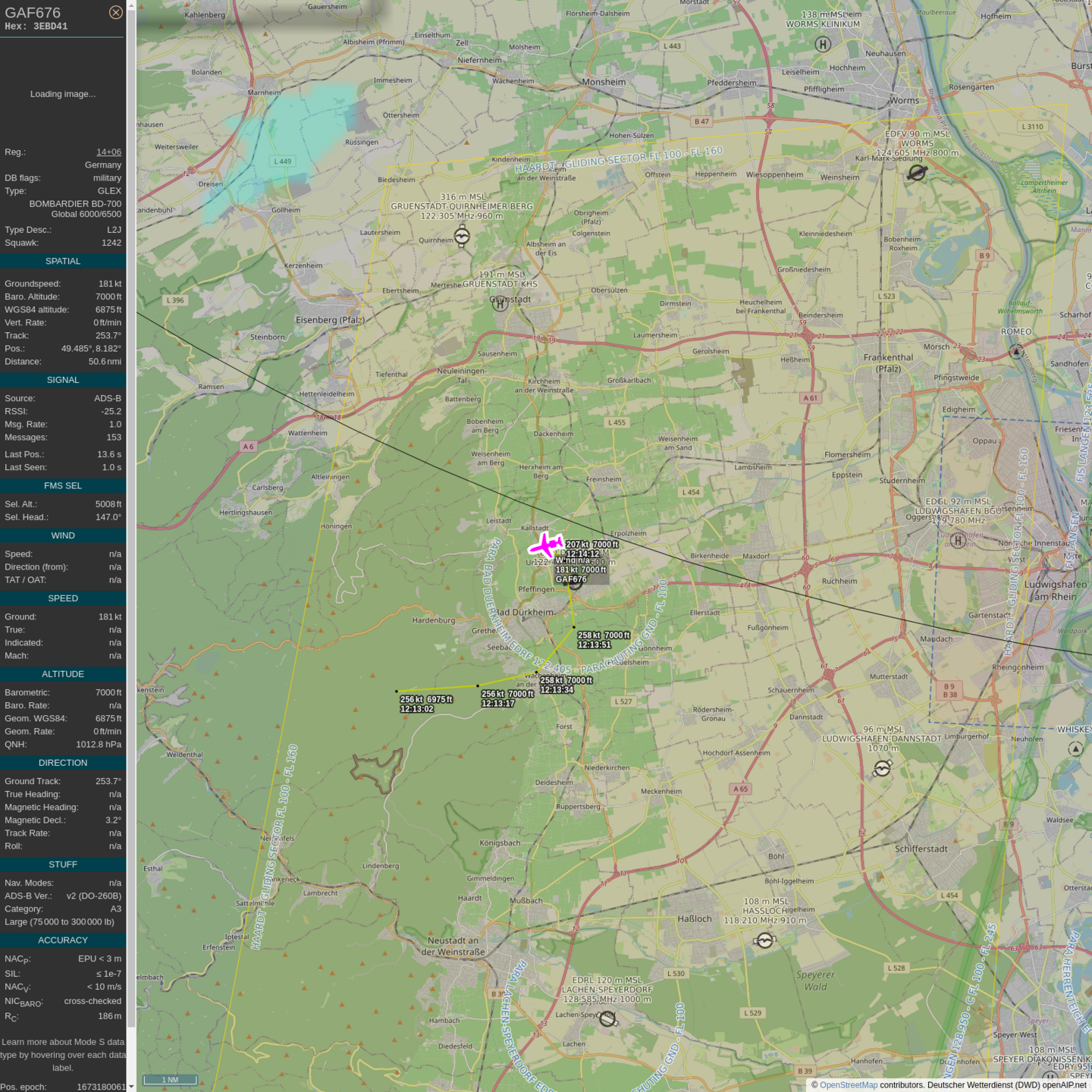1092x1092 pixels.
Task: Select the Hassloch glider airfield icon
Action: coord(764,940)
